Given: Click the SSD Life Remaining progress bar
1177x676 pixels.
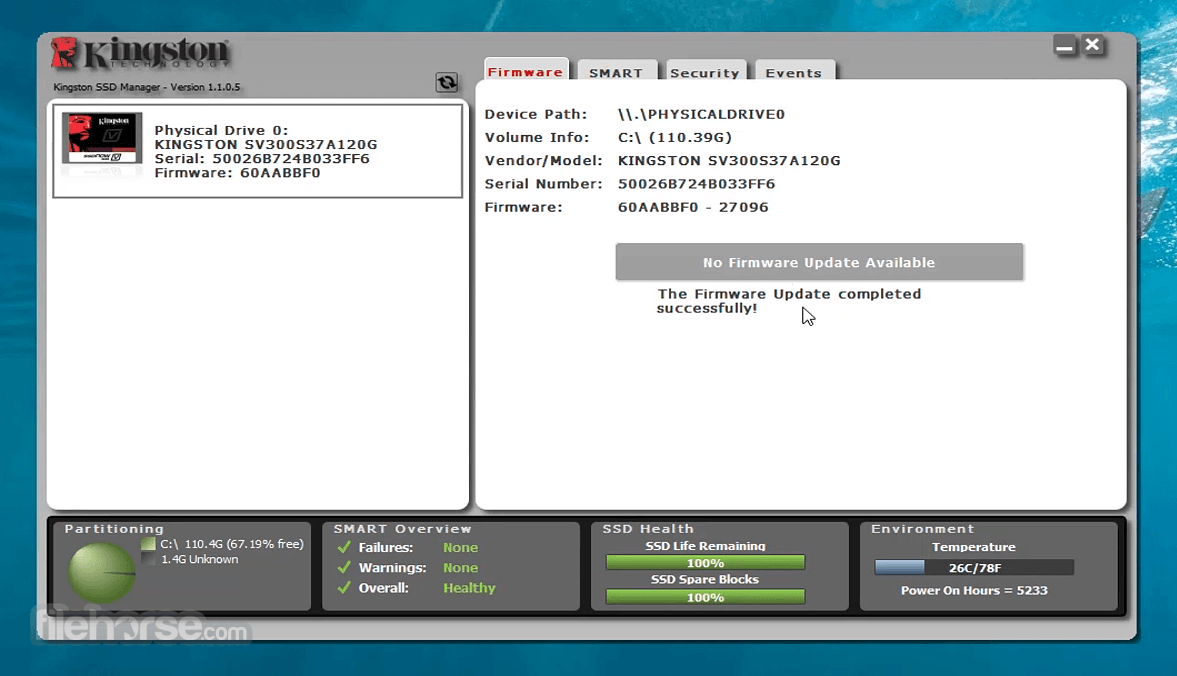Looking at the screenshot, I should (x=705, y=562).
